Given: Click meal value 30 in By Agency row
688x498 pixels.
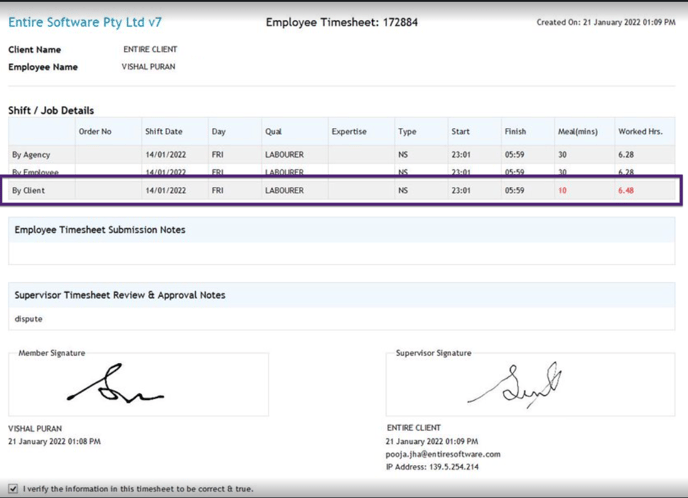Looking at the screenshot, I should 562,154.
